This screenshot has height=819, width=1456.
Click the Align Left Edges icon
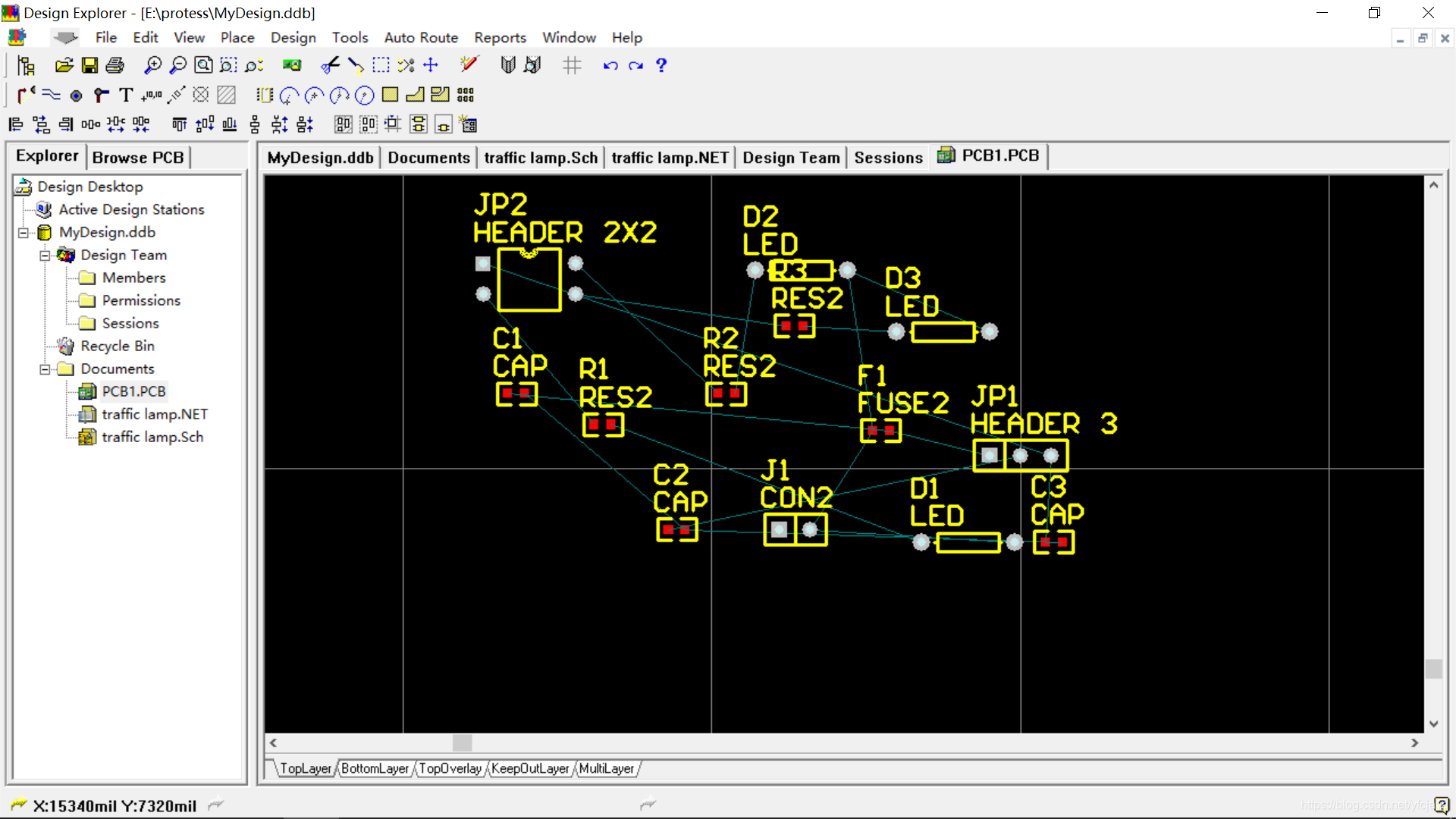16,124
